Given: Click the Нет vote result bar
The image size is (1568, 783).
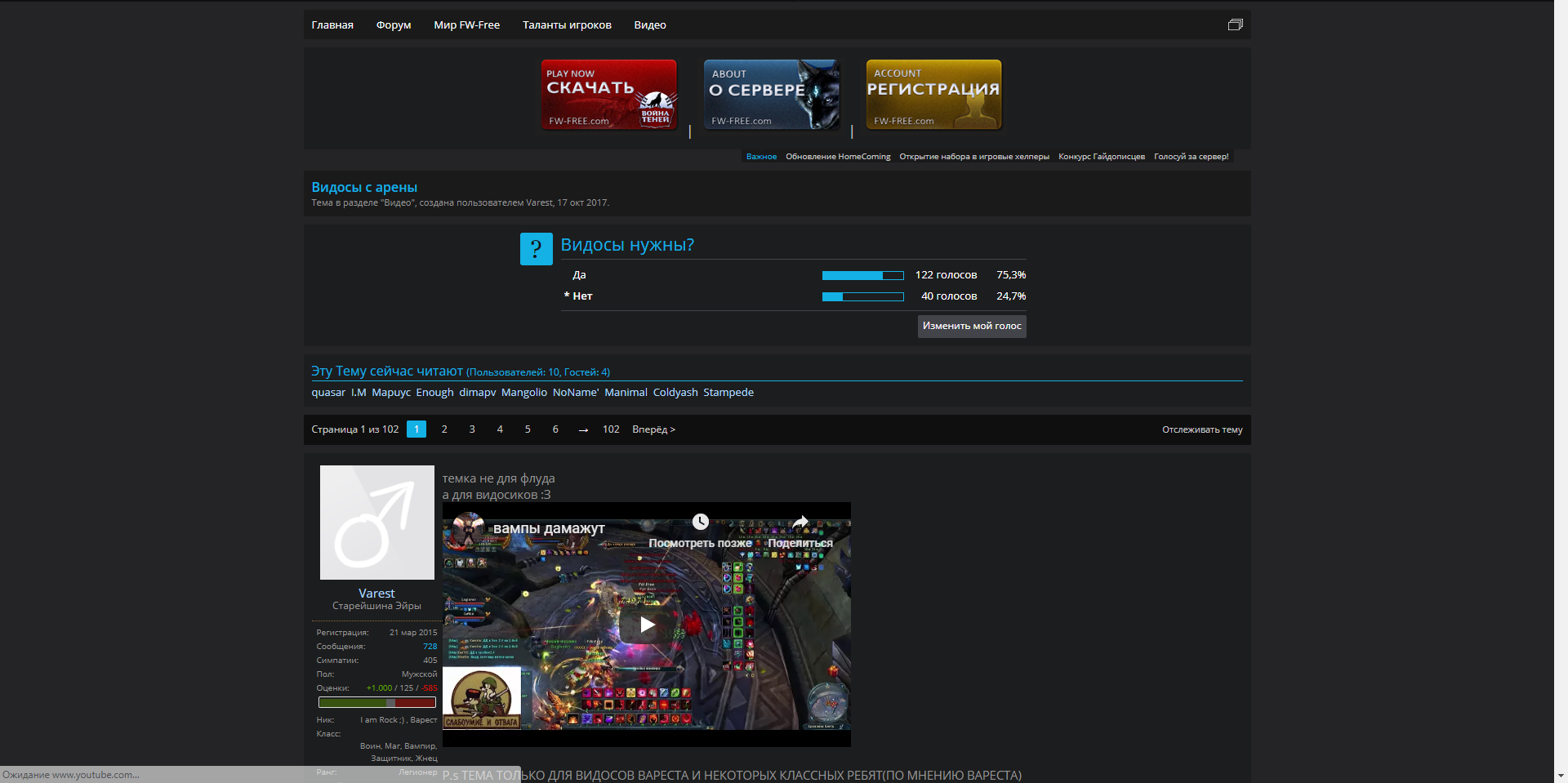Looking at the screenshot, I should coord(862,297).
